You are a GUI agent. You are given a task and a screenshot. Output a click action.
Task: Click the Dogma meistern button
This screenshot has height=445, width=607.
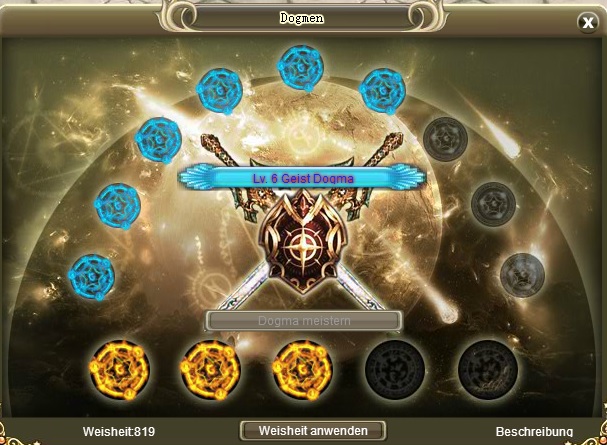pos(304,321)
